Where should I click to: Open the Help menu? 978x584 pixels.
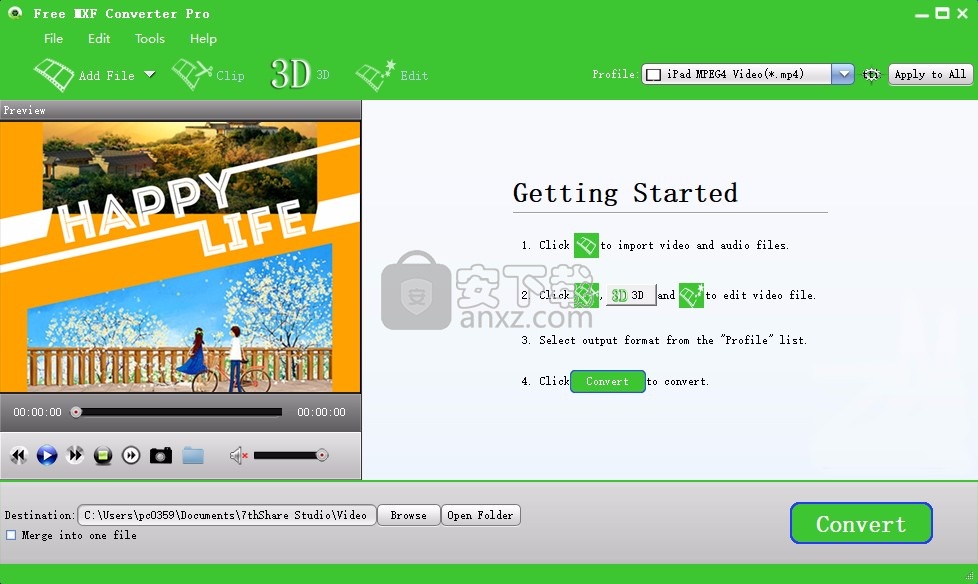coord(203,39)
